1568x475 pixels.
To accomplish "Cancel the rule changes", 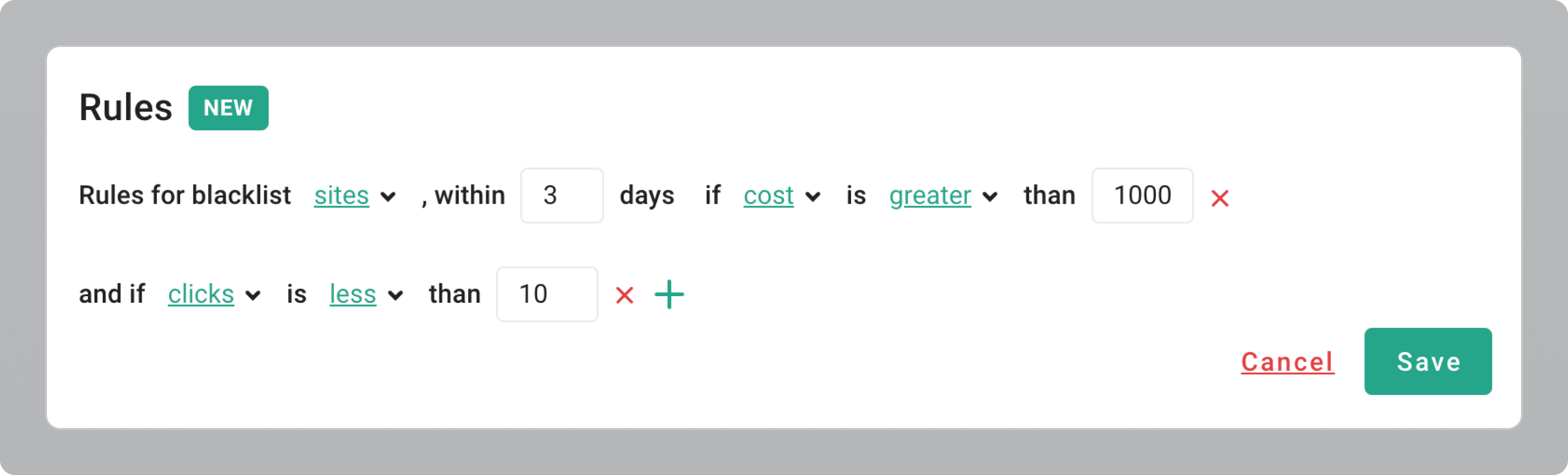I will [1287, 362].
